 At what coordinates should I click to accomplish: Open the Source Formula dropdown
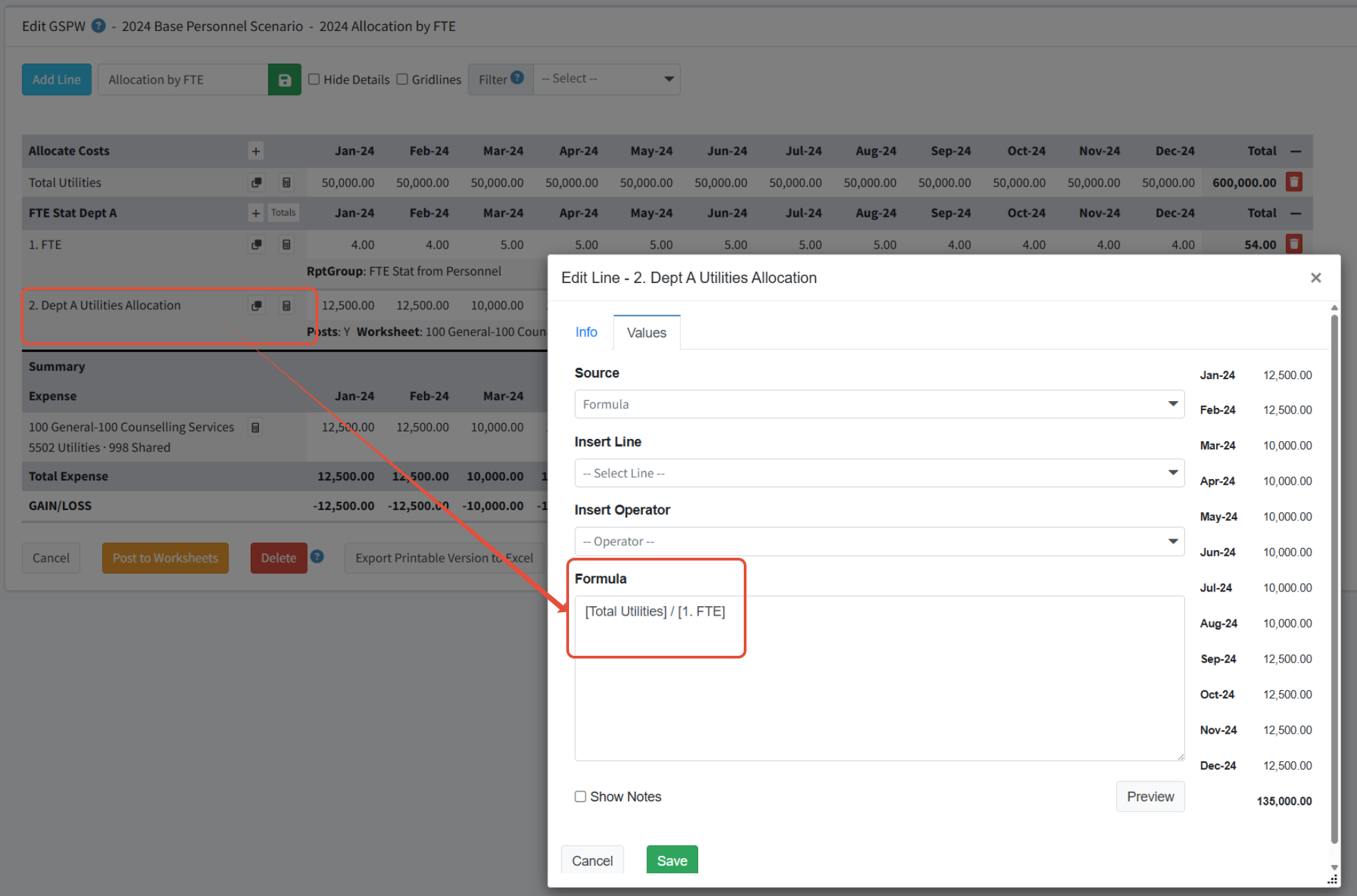[878, 405]
